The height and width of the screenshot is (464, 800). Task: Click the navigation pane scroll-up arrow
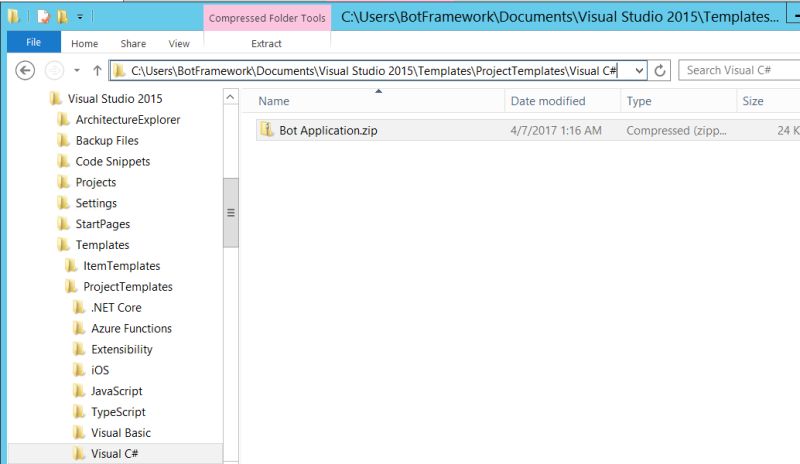click(231, 97)
